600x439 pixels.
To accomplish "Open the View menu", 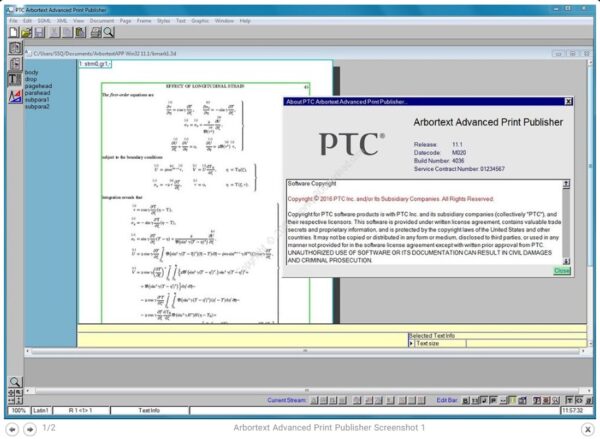I will 78,21.
